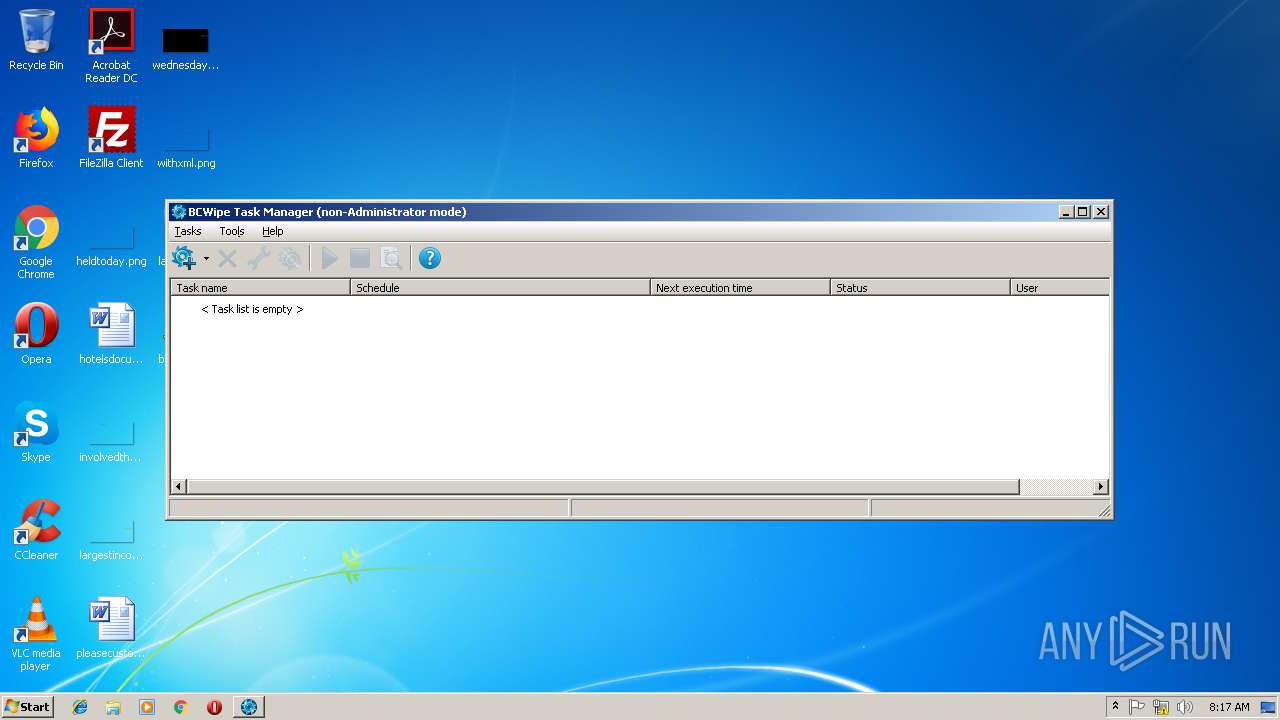Click the 8:17 AM system clock

1229,707
